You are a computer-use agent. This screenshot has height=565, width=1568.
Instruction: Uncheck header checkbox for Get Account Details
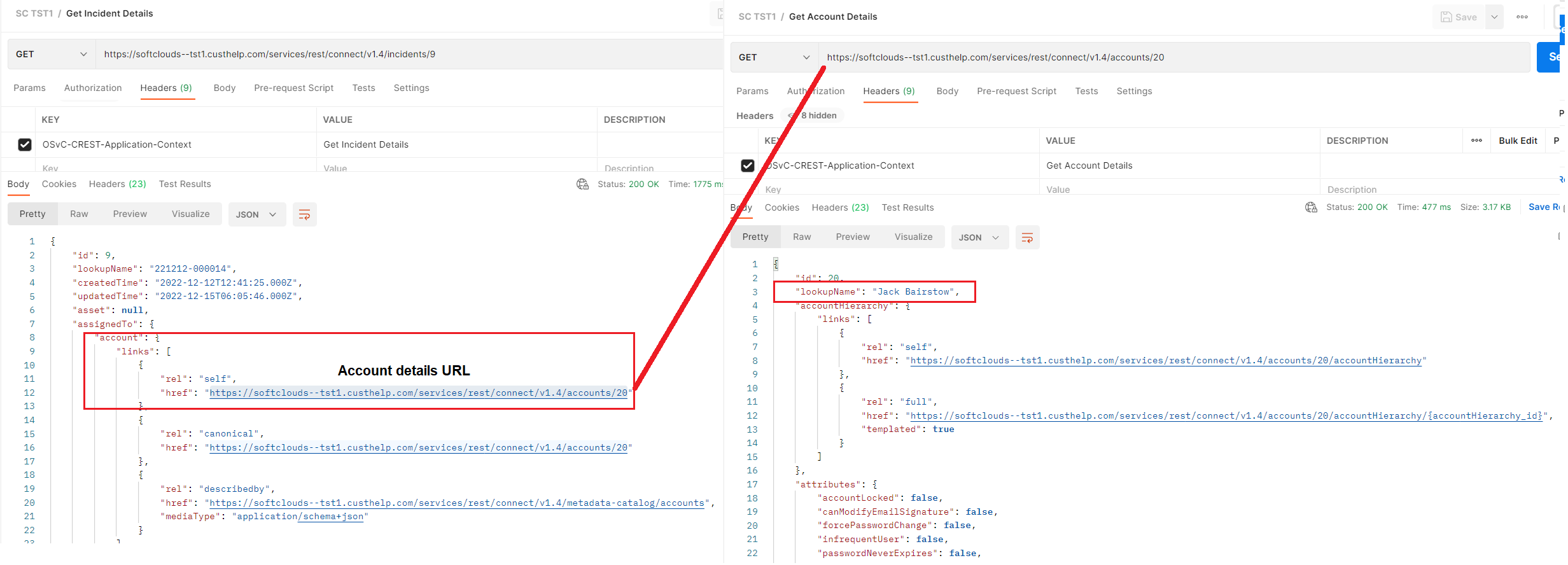pos(748,166)
